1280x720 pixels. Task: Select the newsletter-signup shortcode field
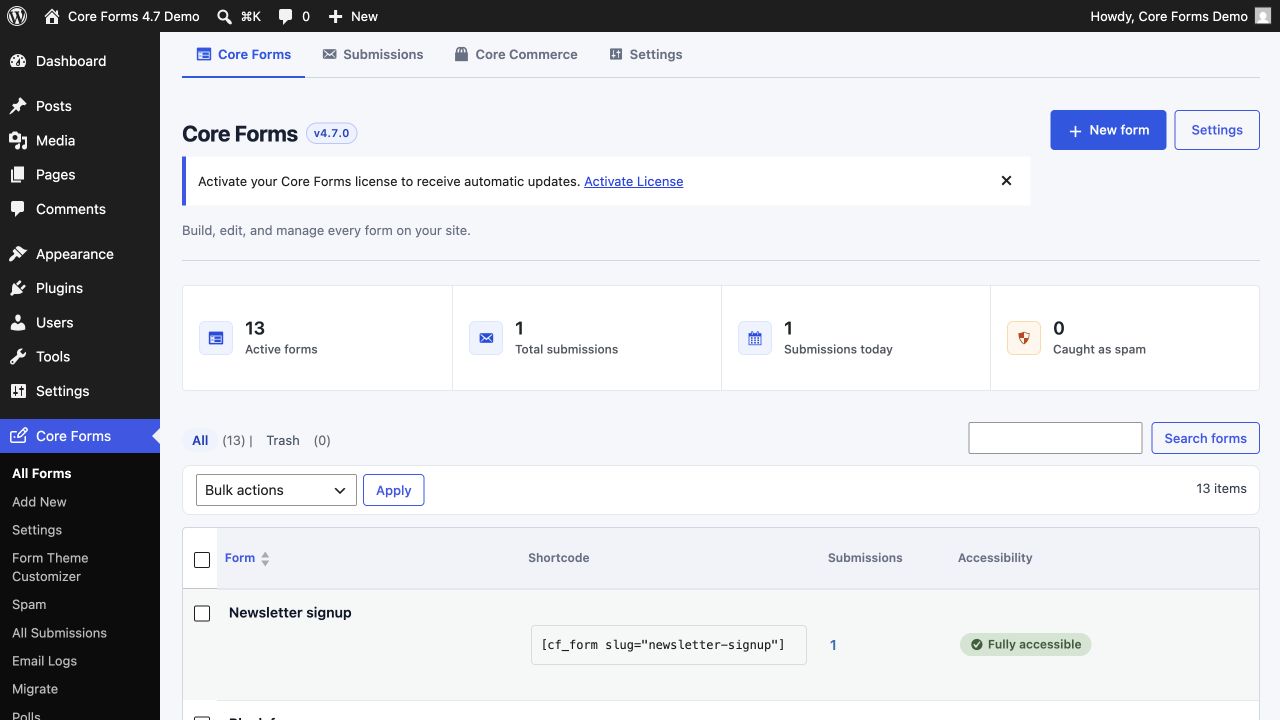pyautogui.click(x=668, y=645)
